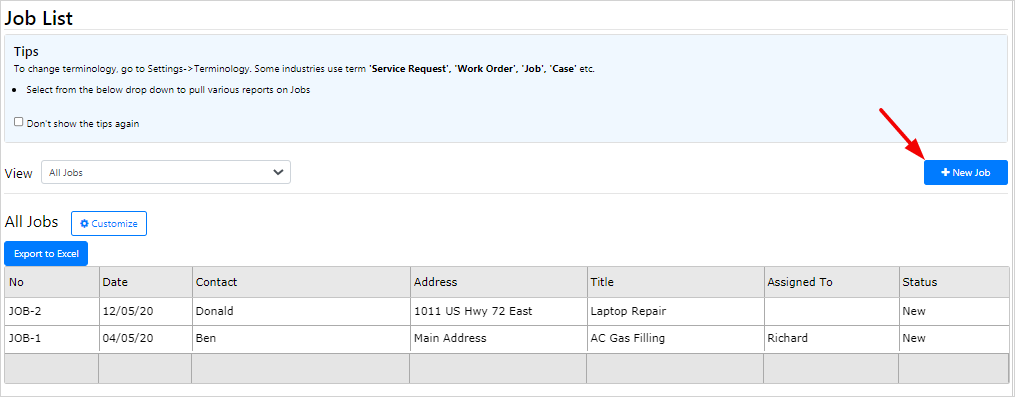This screenshot has width=1015, height=397.
Task: Open the All Jobs view dropdown
Action: (x=166, y=173)
